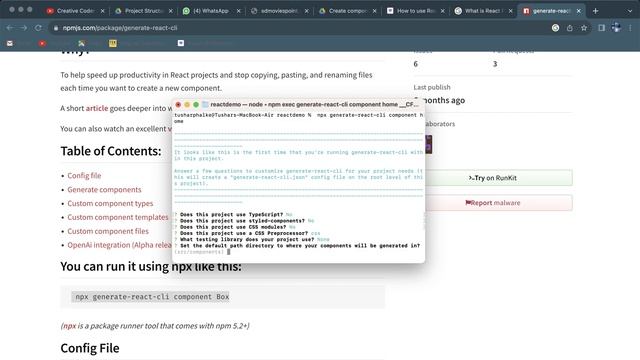Open the article link
This screenshot has height=360, width=640.
tap(97, 108)
